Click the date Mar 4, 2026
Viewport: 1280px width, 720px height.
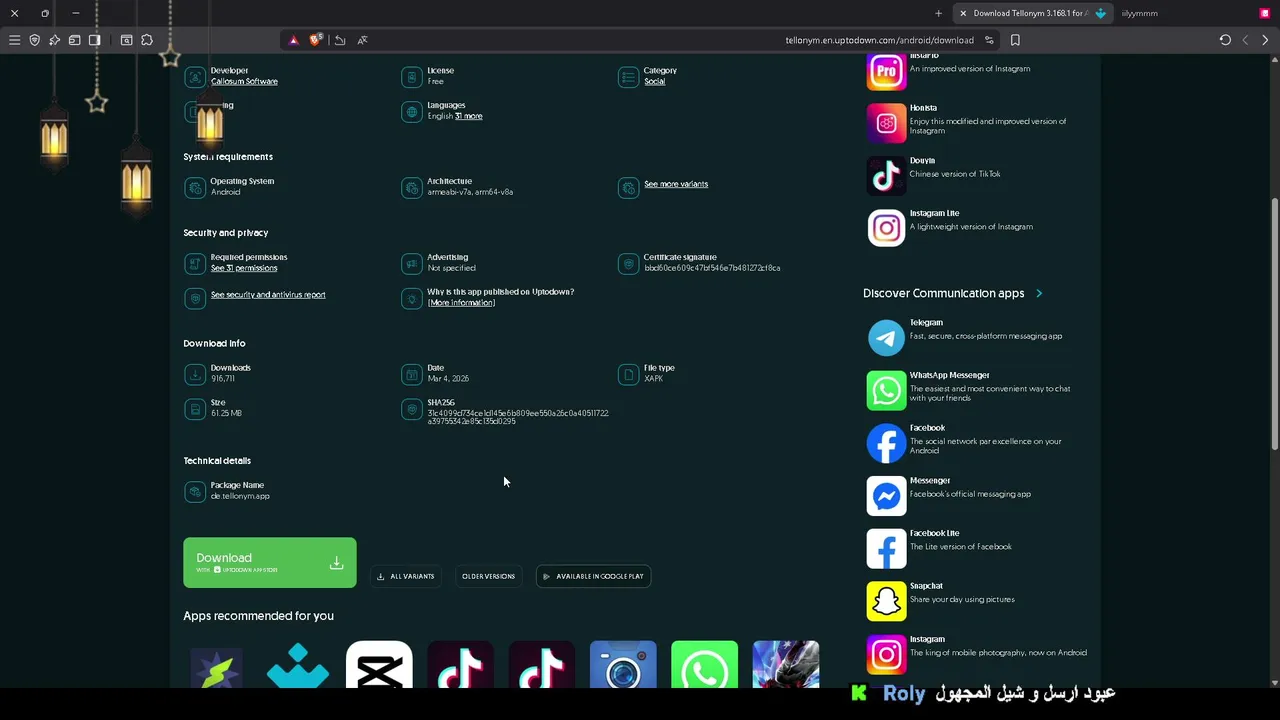click(448, 379)
